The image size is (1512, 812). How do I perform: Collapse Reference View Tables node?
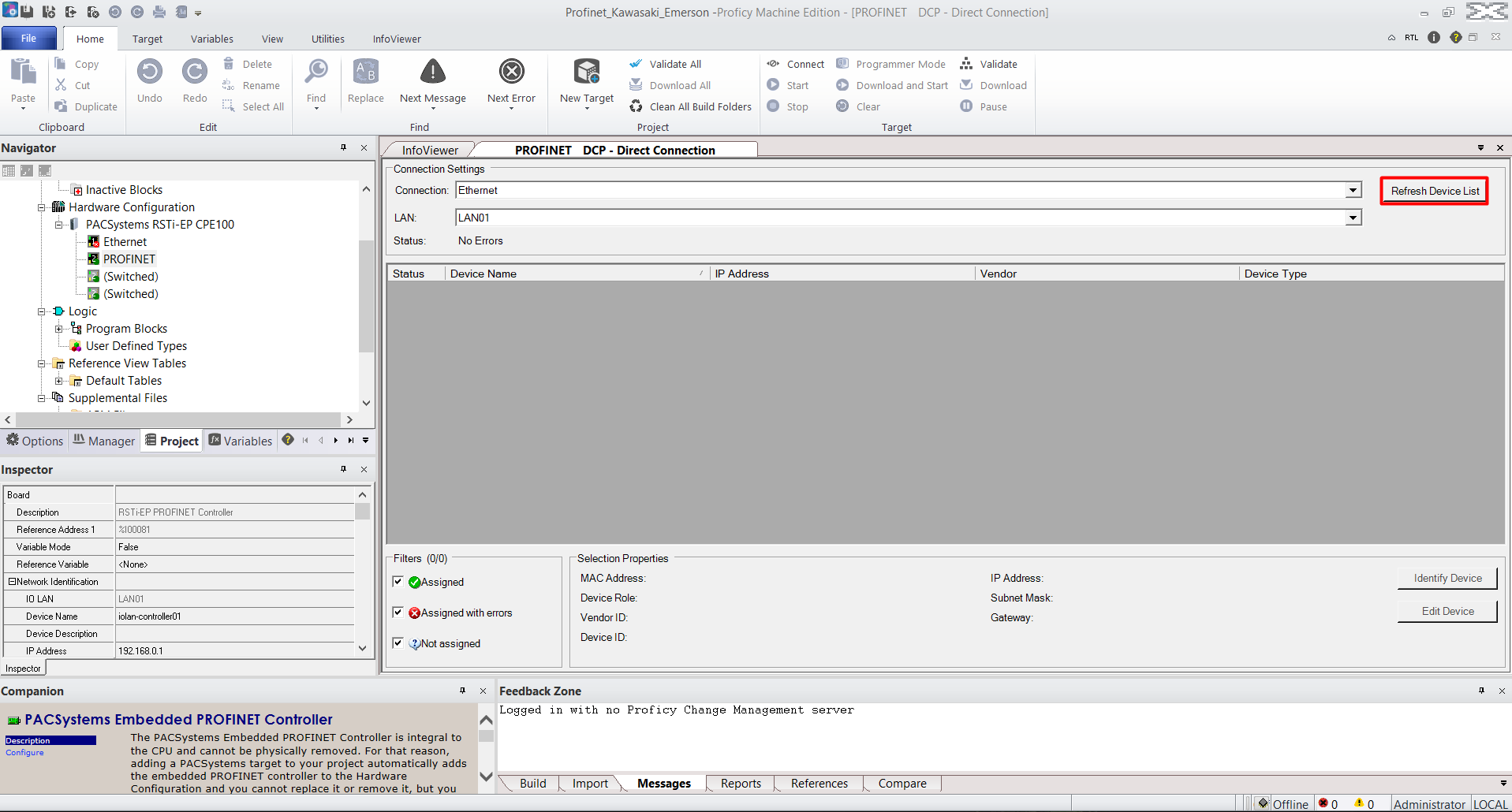point(42,363)
